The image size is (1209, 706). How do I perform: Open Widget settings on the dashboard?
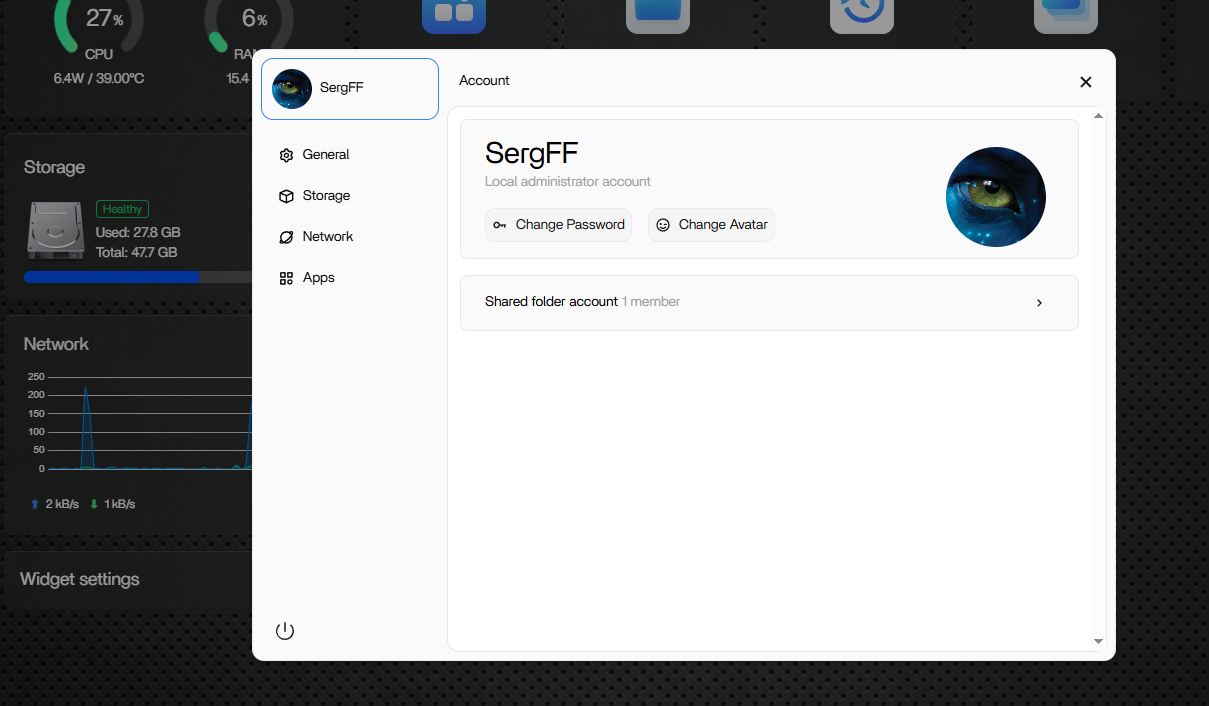pyautogui.click(x=80, y=580)
